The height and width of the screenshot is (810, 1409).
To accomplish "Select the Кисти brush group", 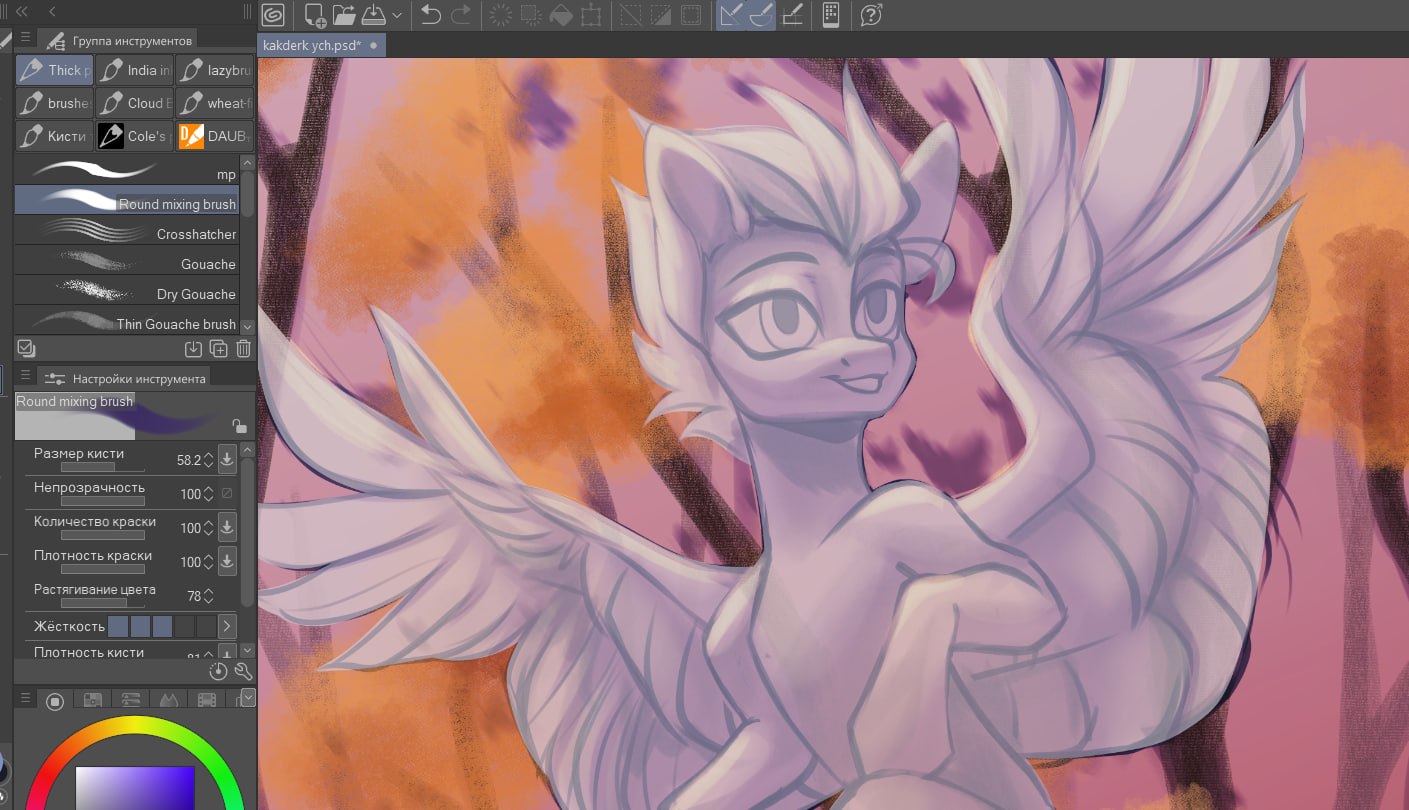I will click(x=54, y=136).
